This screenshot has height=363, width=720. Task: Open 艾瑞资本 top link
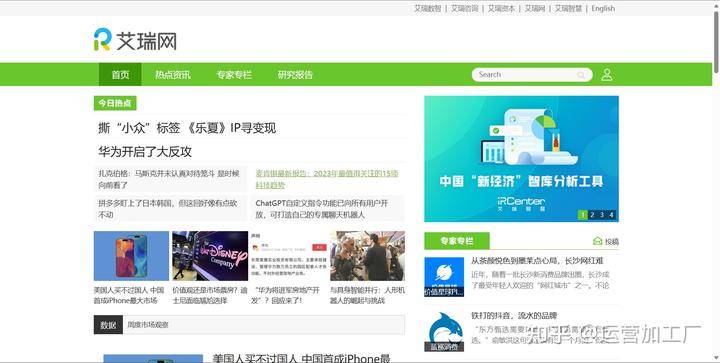pyautogui.click(x=501, y=8)
